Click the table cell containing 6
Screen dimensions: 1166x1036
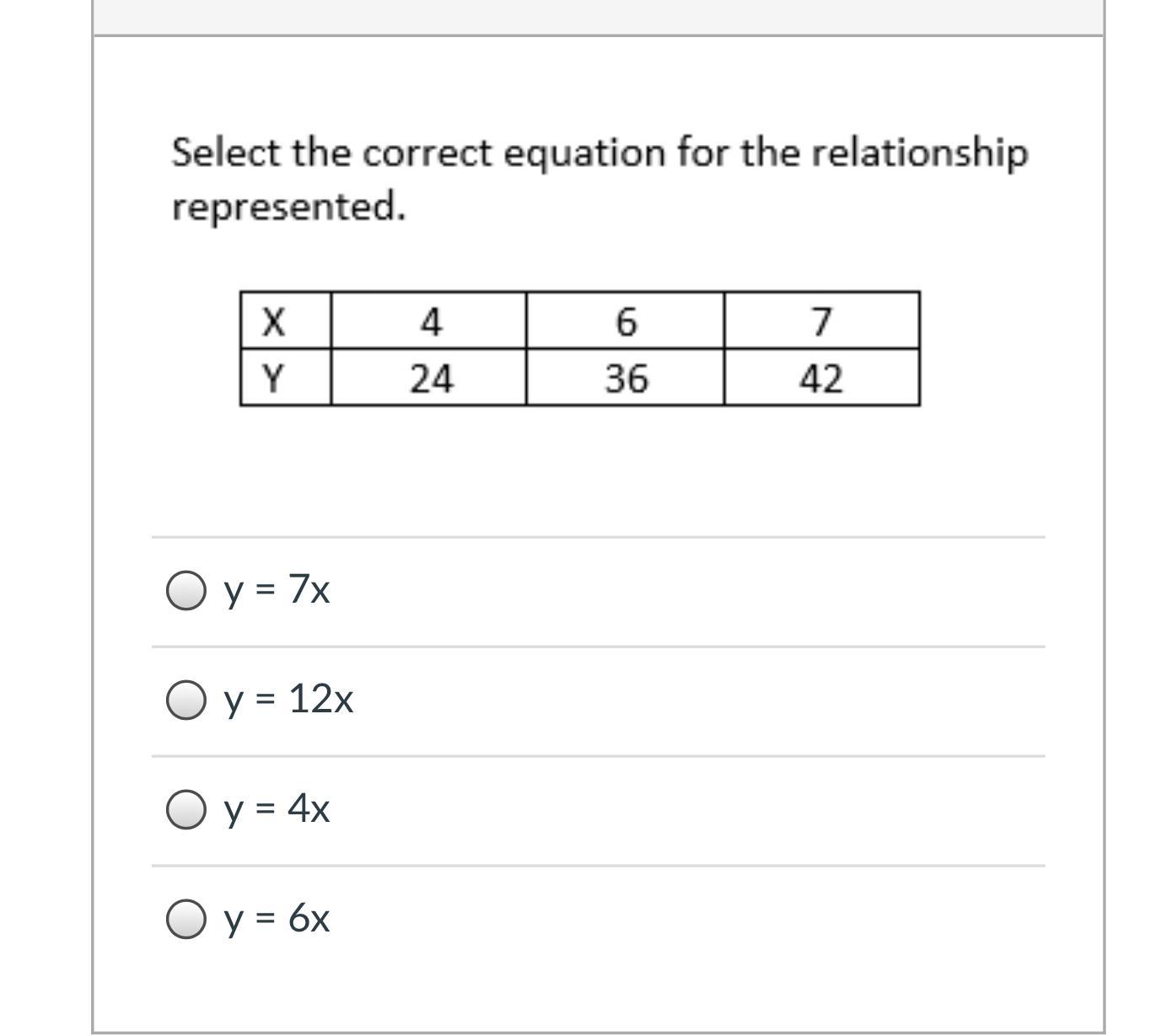625,321
